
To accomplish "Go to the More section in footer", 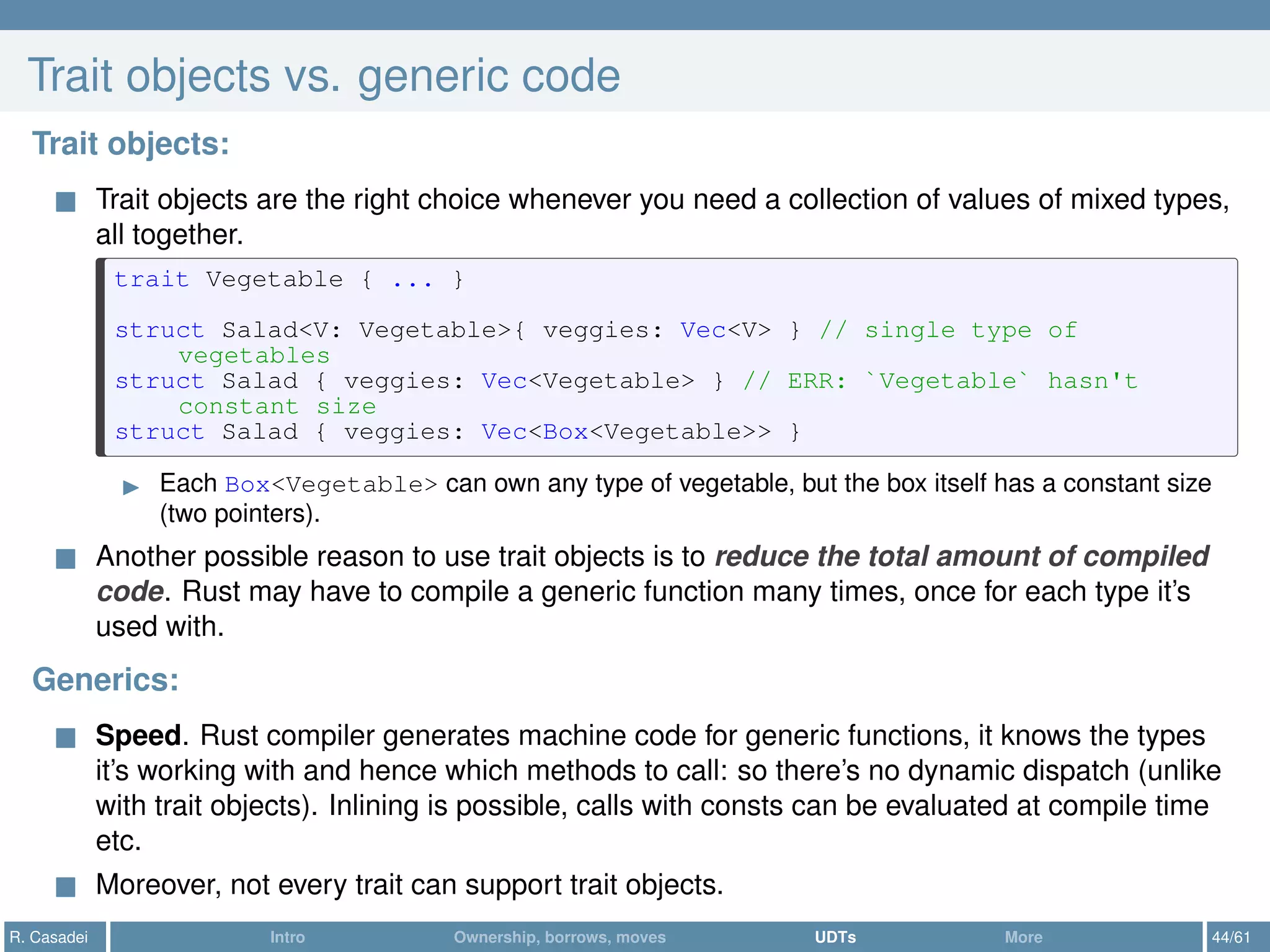I will click(x=1023, y=937).
